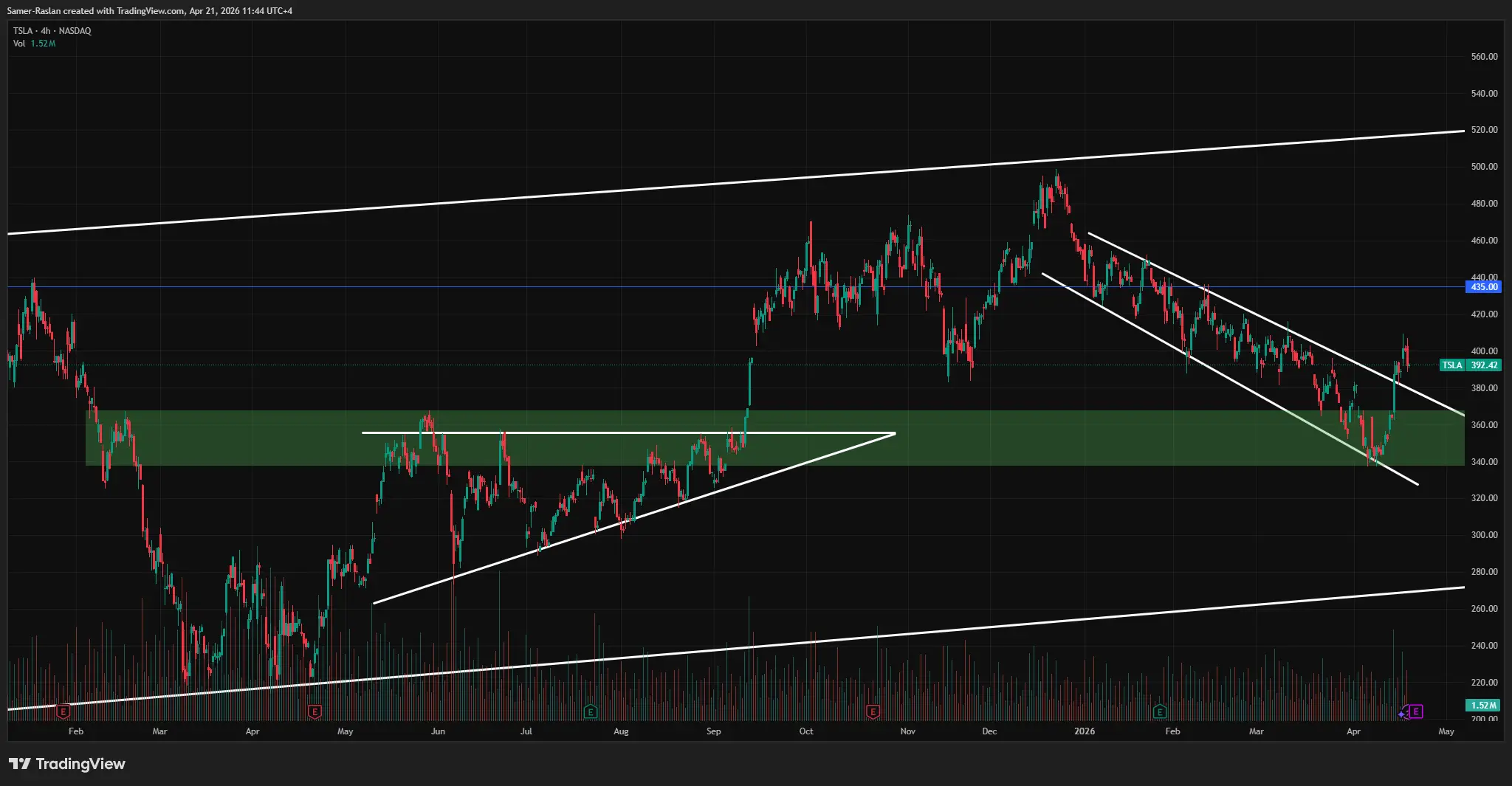Viewport: 1512px width, 786px height.
Task: Click the 4h timeframe in the chart legend
Action: tap(44, 31)
